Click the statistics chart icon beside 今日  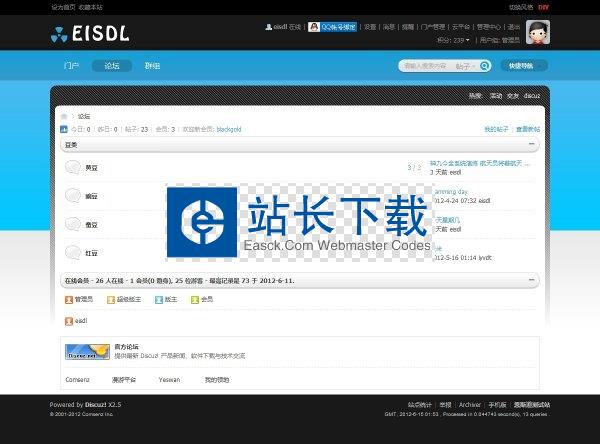tap(65, 129)
